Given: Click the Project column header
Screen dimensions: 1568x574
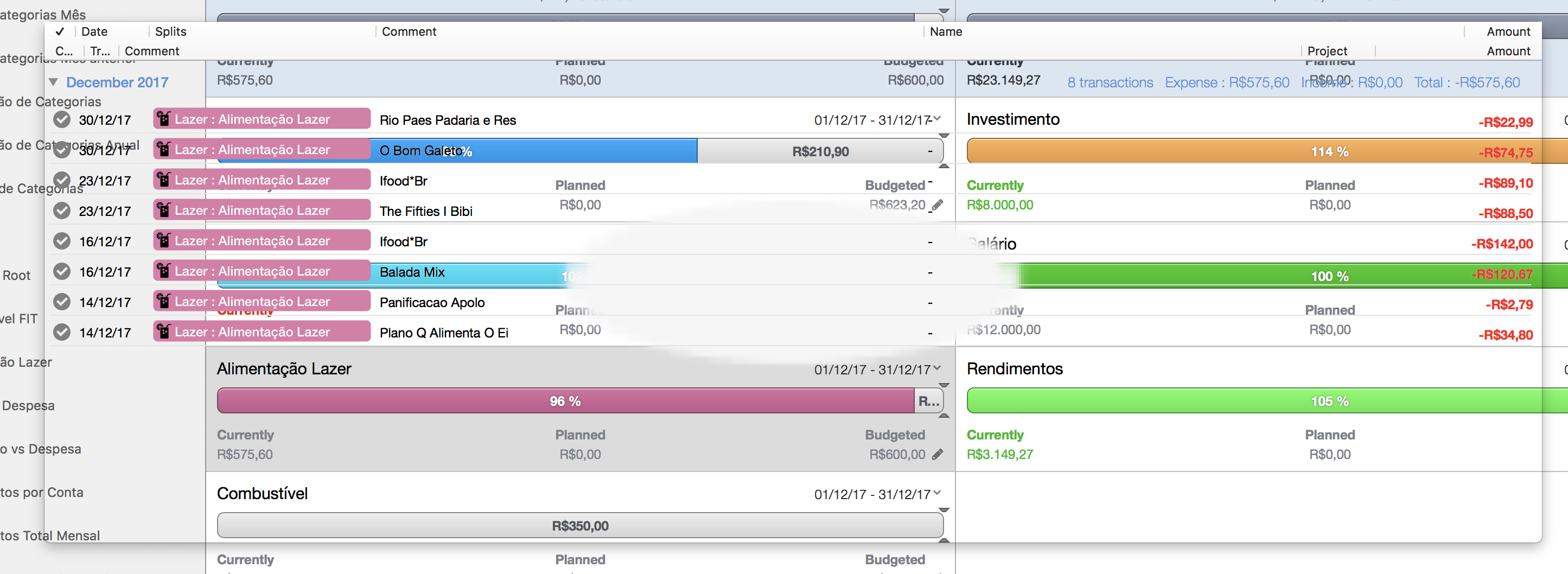Looking at the screenshot, I should pos(1327,51).
